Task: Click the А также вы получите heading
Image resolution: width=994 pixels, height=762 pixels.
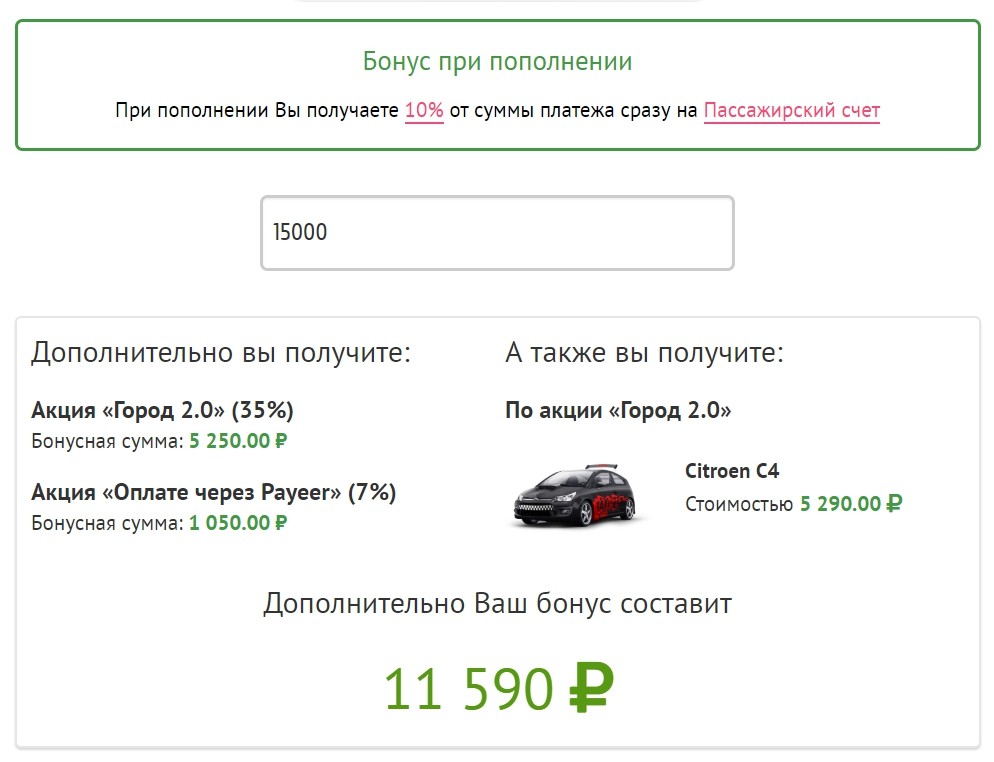Action: pos(644,353)
